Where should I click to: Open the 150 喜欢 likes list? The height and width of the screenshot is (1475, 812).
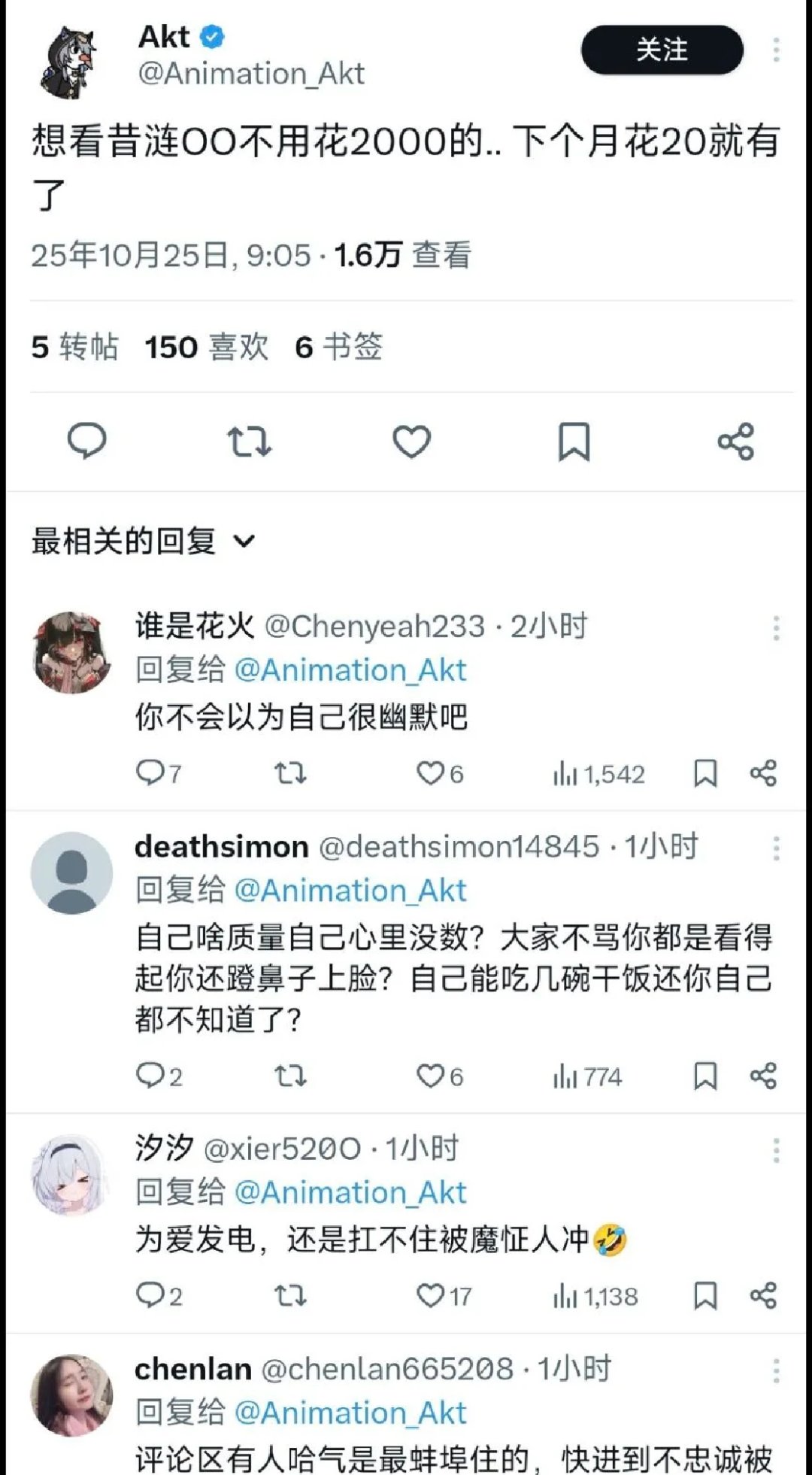pos(207,348)
